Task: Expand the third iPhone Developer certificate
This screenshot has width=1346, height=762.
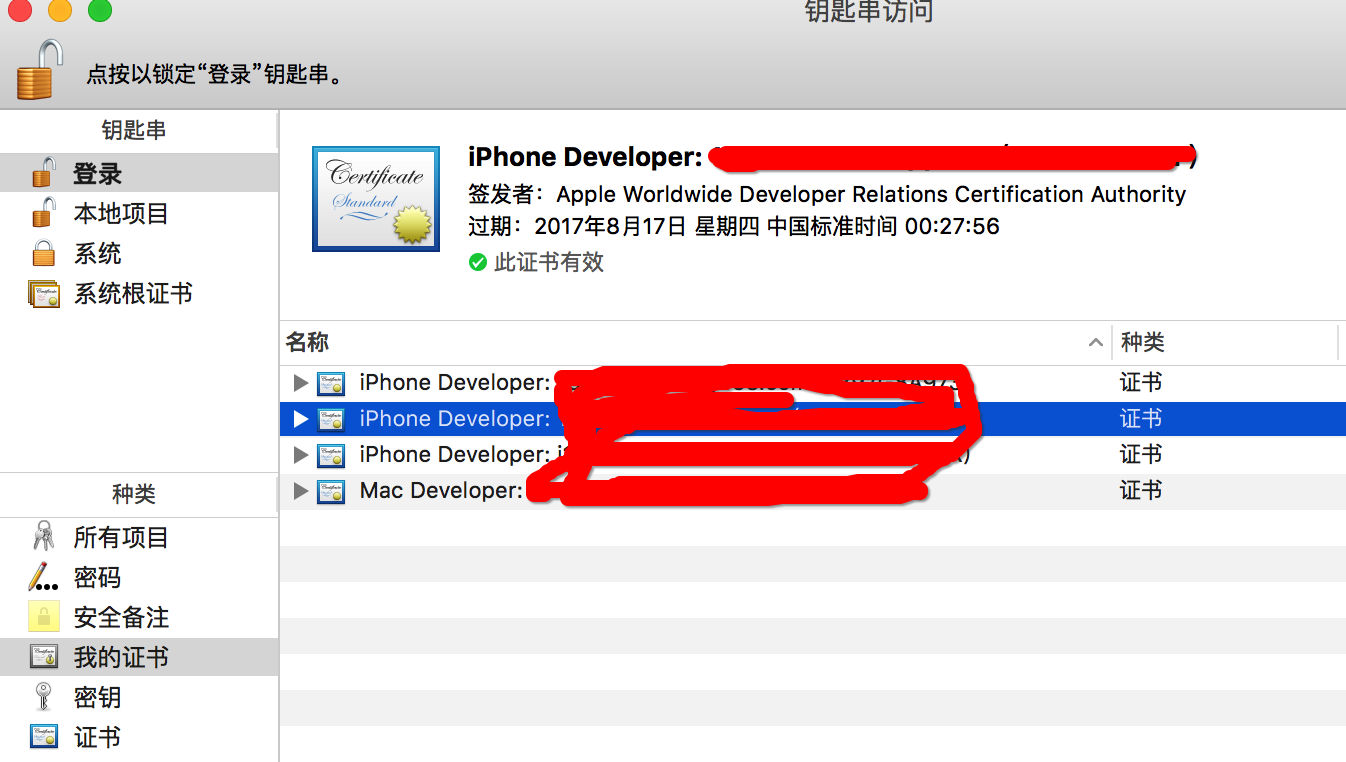Action: click(300, 455)
